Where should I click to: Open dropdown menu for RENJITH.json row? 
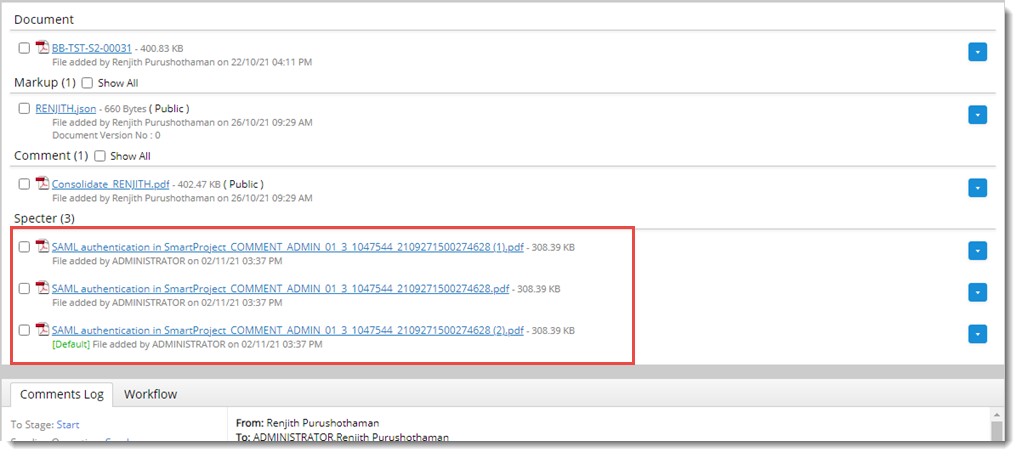coord(977,115)
